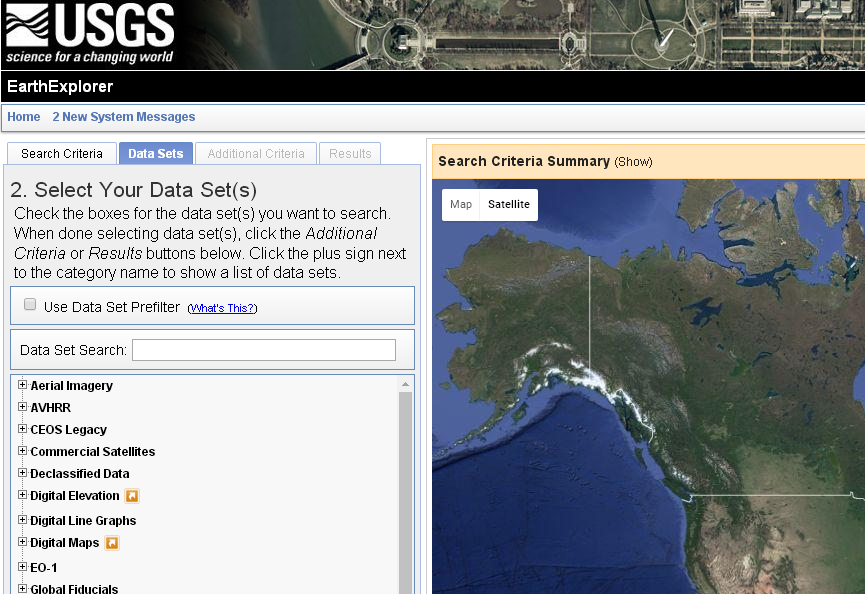Image resolution: width=865 pixels, height=594 pixels.
Task: View the 2 New System Messages
Action: pyautogui.click(x=124, y=117)
